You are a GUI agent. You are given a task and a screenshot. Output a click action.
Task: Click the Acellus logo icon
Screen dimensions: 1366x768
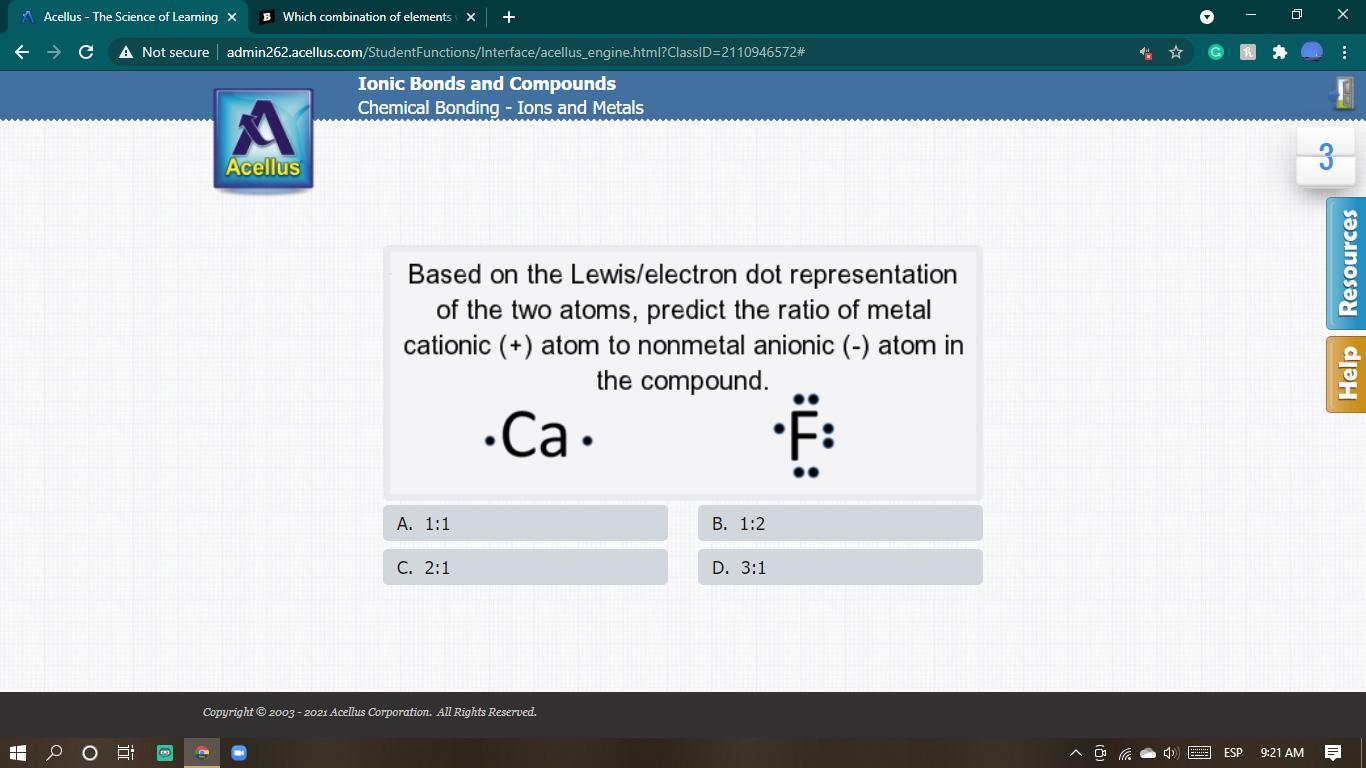(263, 139)
